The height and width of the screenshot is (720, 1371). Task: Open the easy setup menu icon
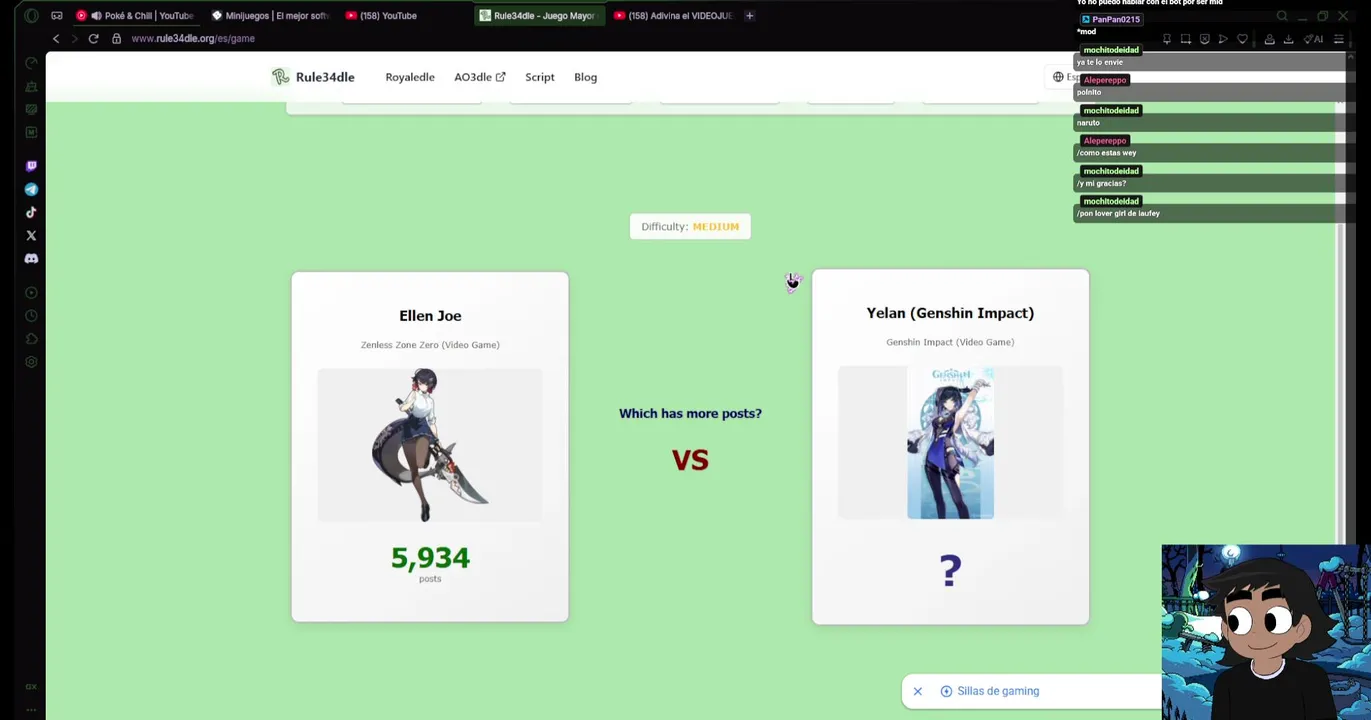point(1339,39)
